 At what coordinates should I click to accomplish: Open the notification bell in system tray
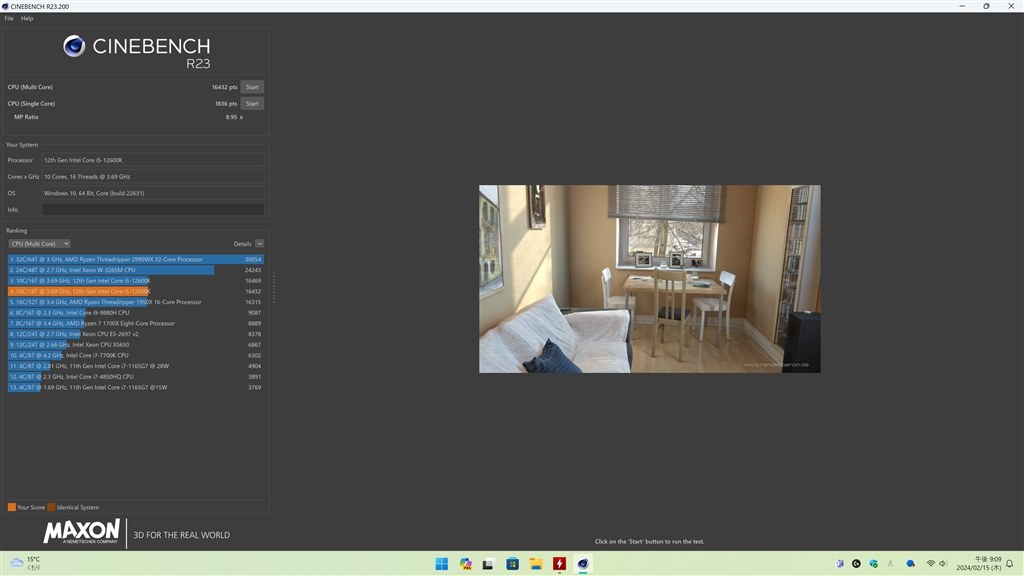coord(1009,564)
